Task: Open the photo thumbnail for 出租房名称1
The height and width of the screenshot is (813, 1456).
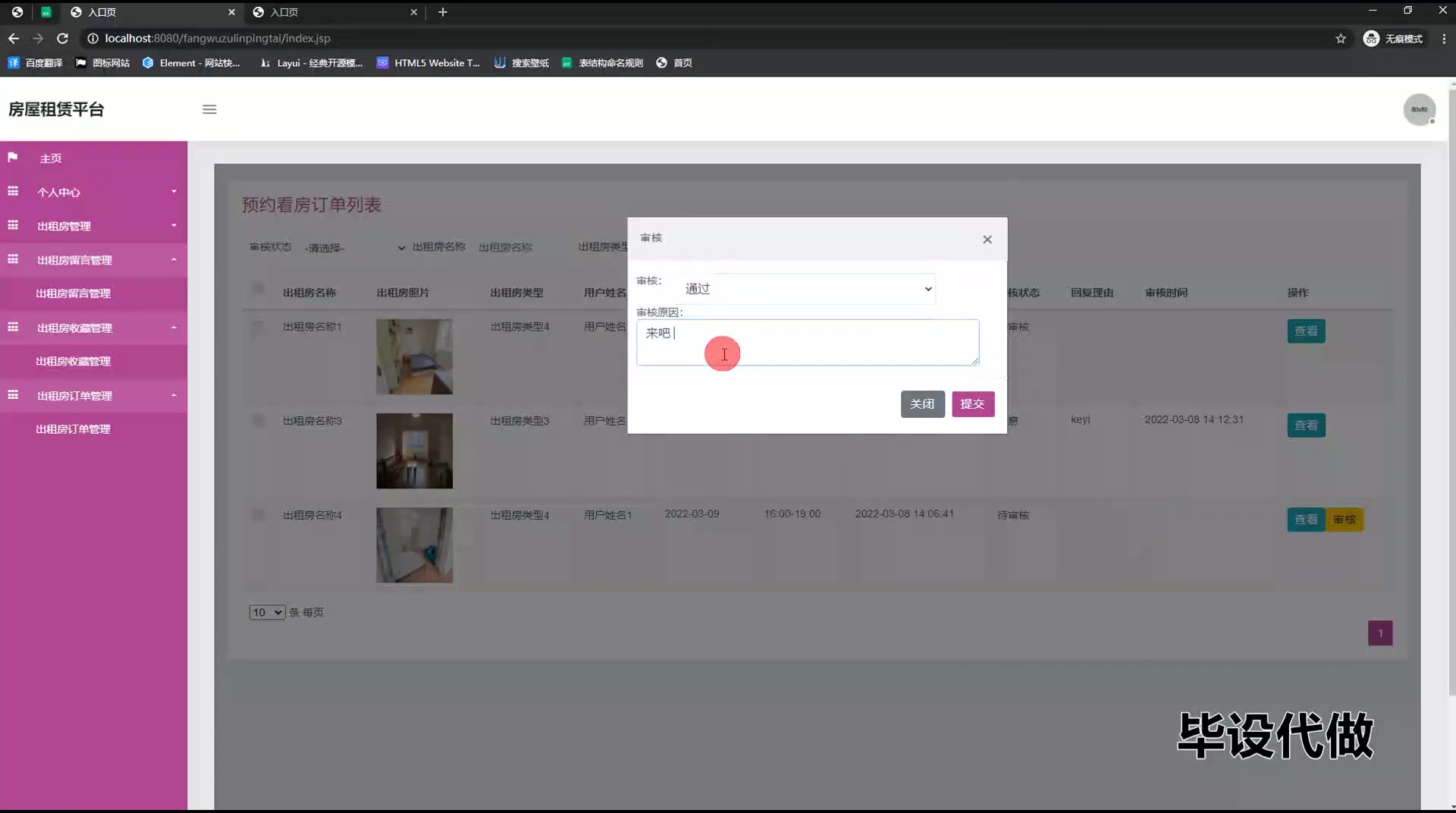Action: [x=414, y=356]
